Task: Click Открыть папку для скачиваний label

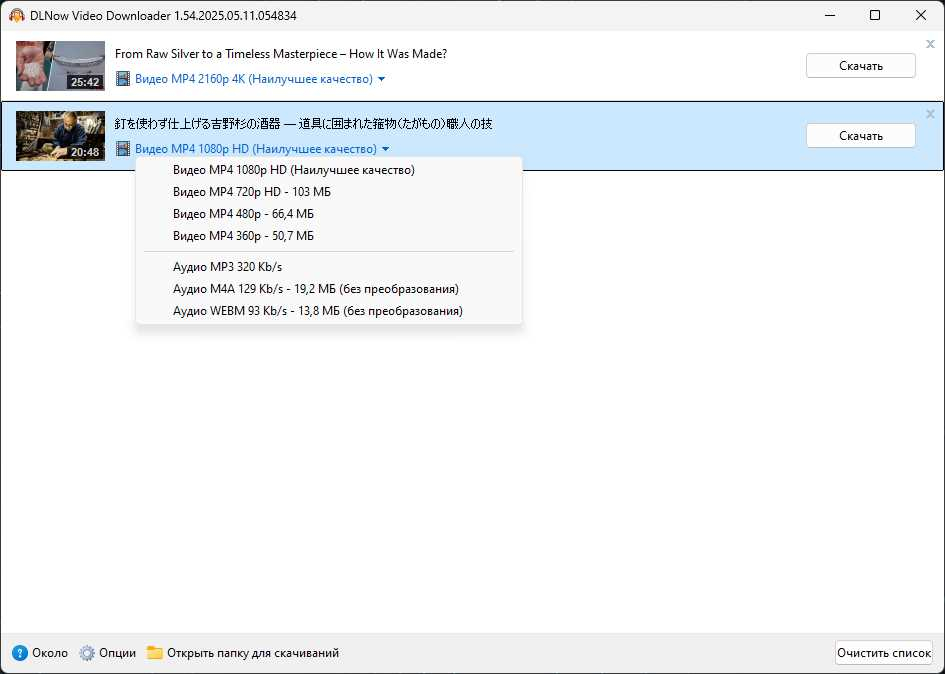Action: (253, 653)
